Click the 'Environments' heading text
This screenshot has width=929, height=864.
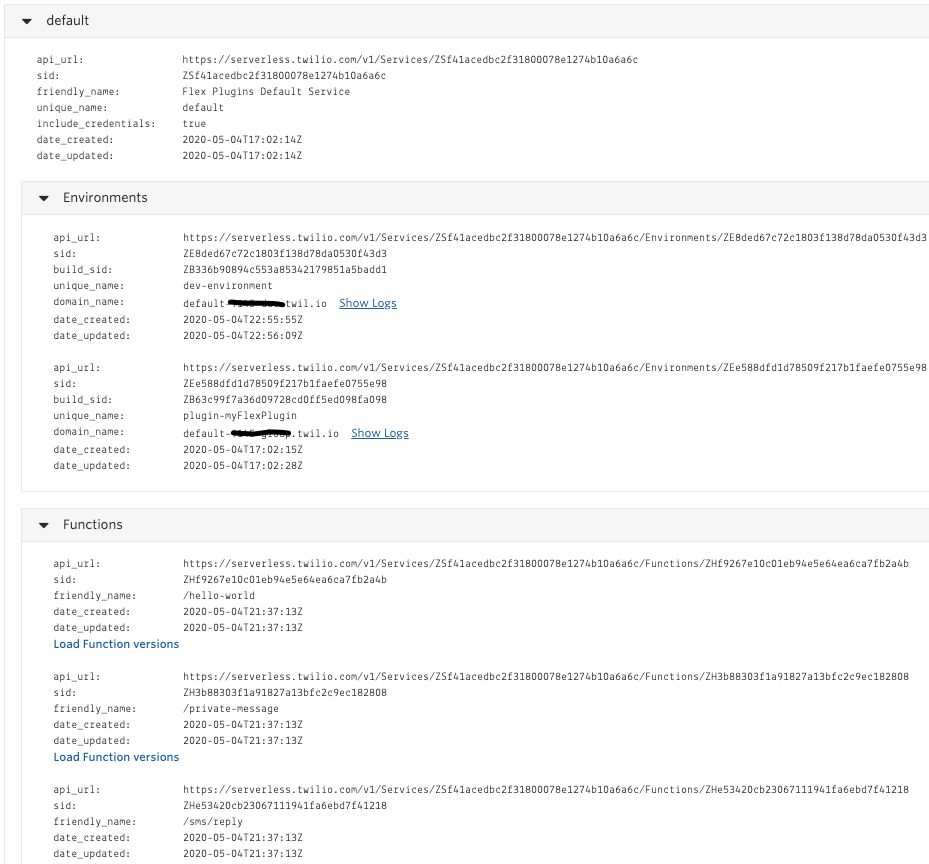[105, 198]
